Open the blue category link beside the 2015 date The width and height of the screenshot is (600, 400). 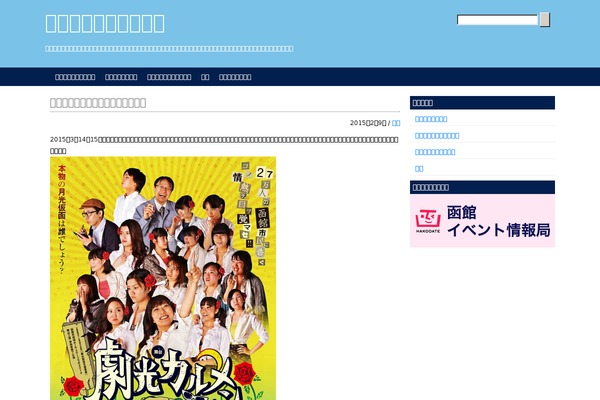[x=396, y=123]
